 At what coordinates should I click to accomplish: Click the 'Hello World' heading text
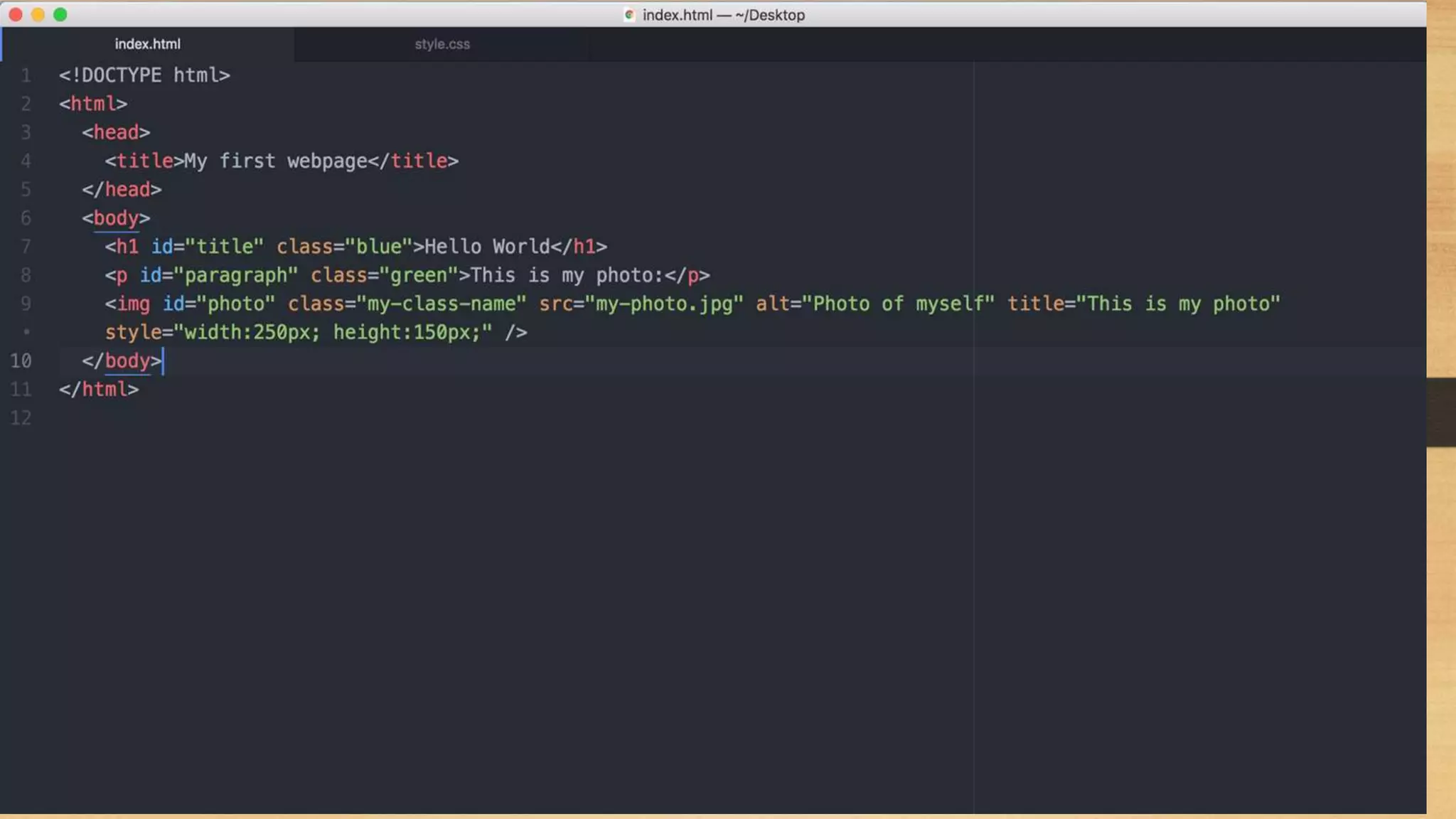coord(487,247)
